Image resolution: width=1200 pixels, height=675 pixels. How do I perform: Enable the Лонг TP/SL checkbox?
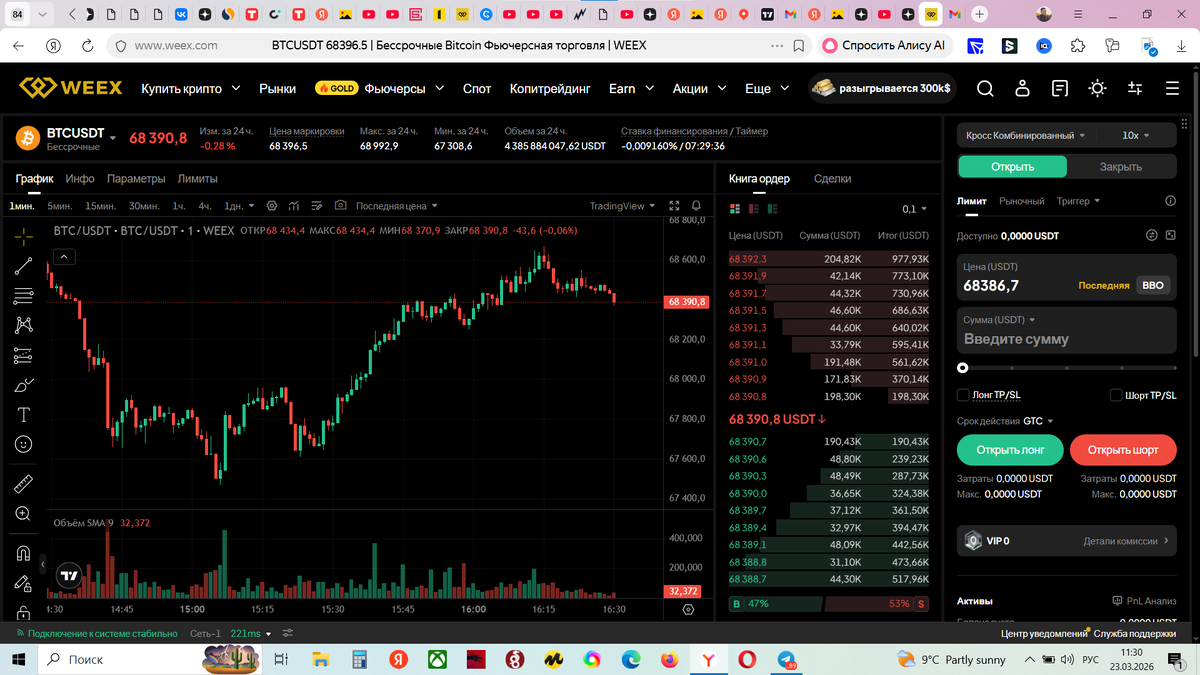[x=964, y=395]
